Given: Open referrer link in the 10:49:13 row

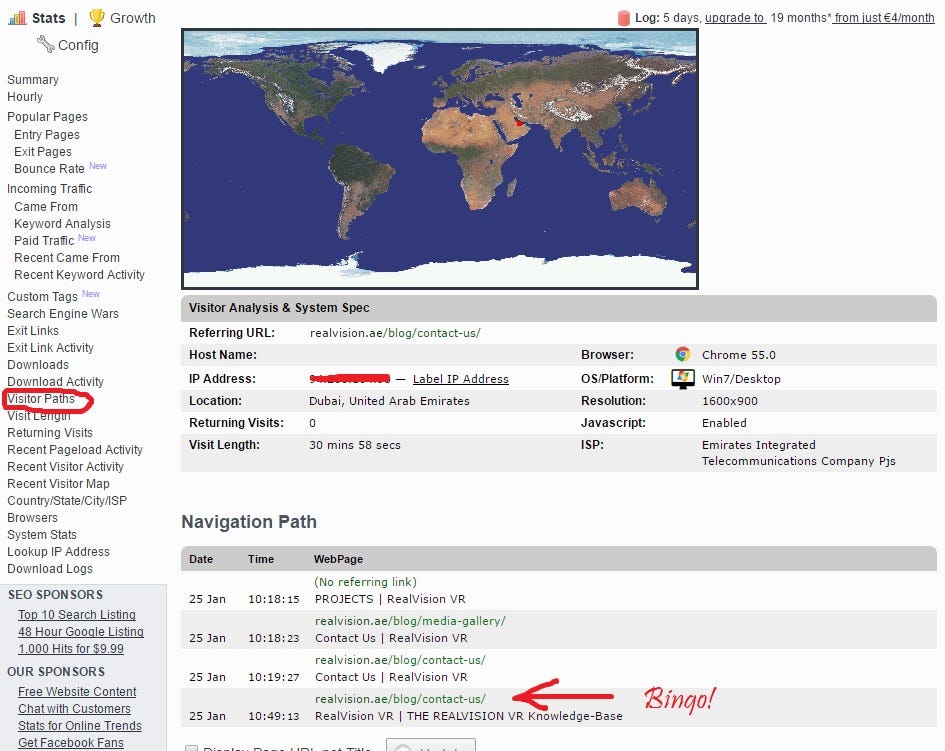Looking at the screenshot, I should (400, 699).
